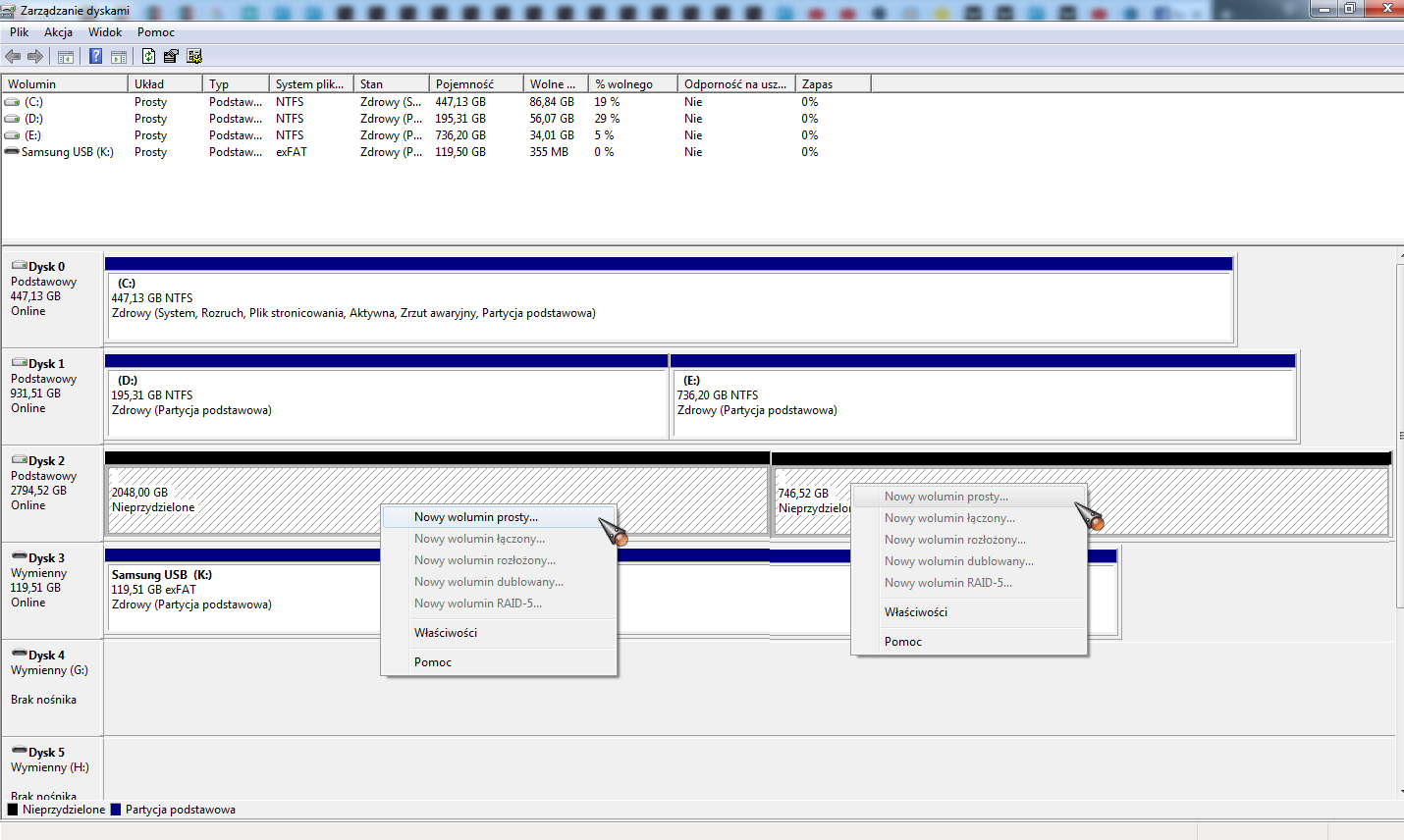1404x840 pixels.
Task: Select the Samsung USB (K:) volume in the list
Action: coord(67,152)
